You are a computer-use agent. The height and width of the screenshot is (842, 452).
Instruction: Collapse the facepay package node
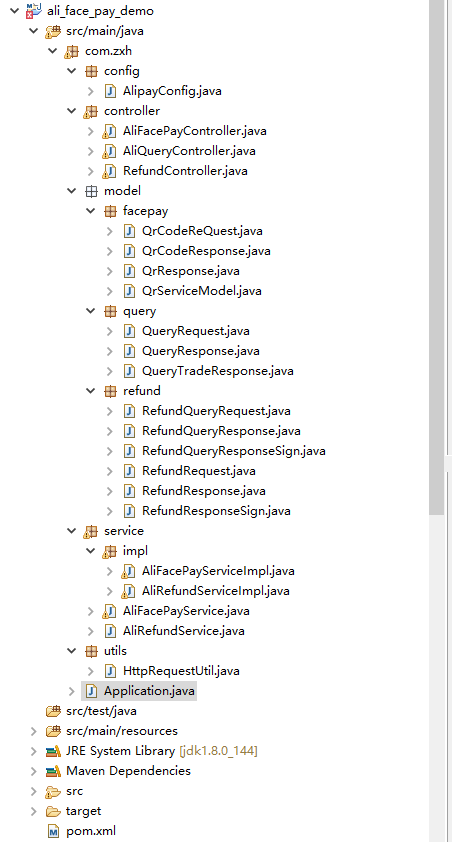pos(90,211)
